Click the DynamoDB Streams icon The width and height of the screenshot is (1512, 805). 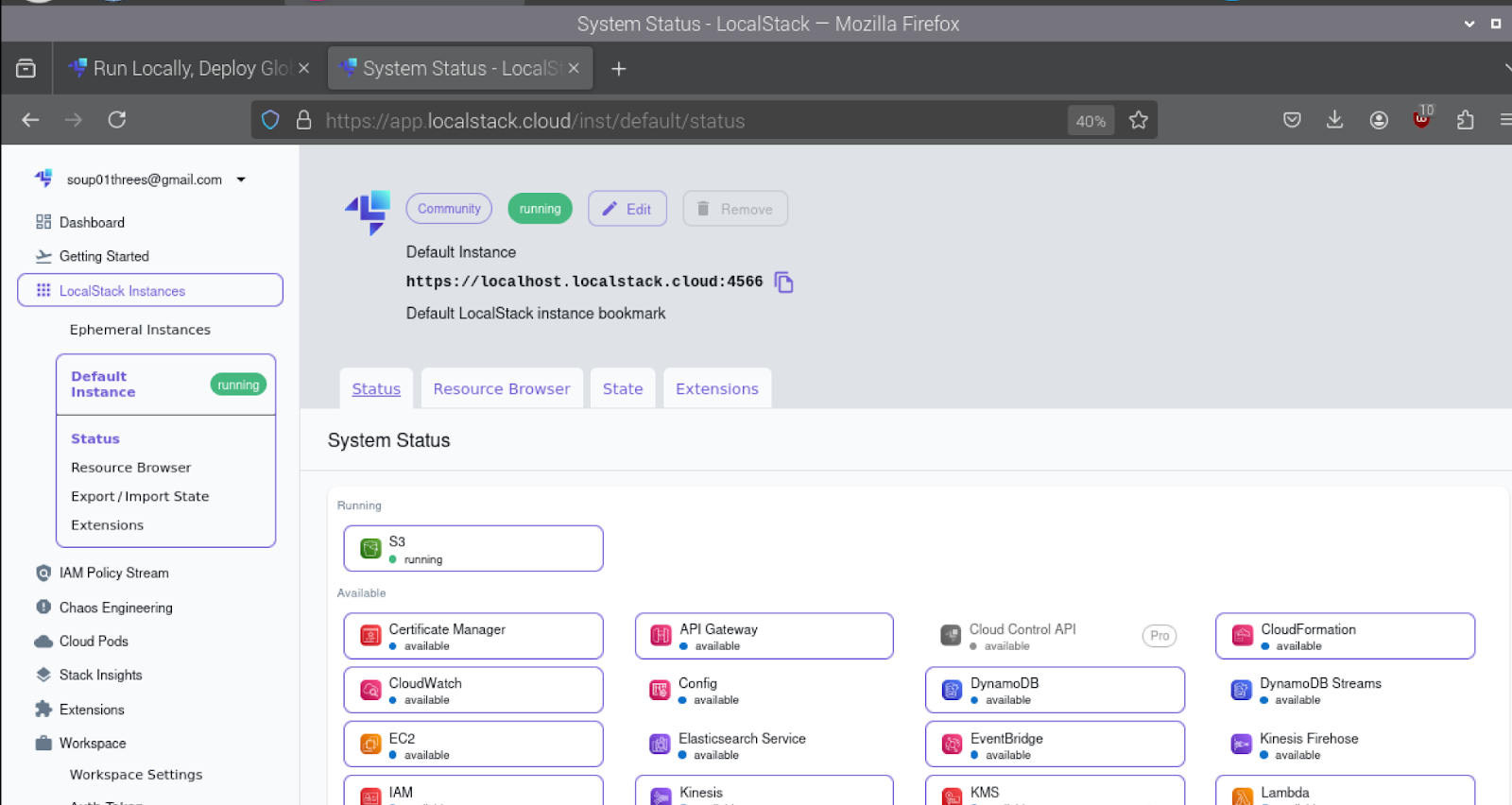(1241, 691)
